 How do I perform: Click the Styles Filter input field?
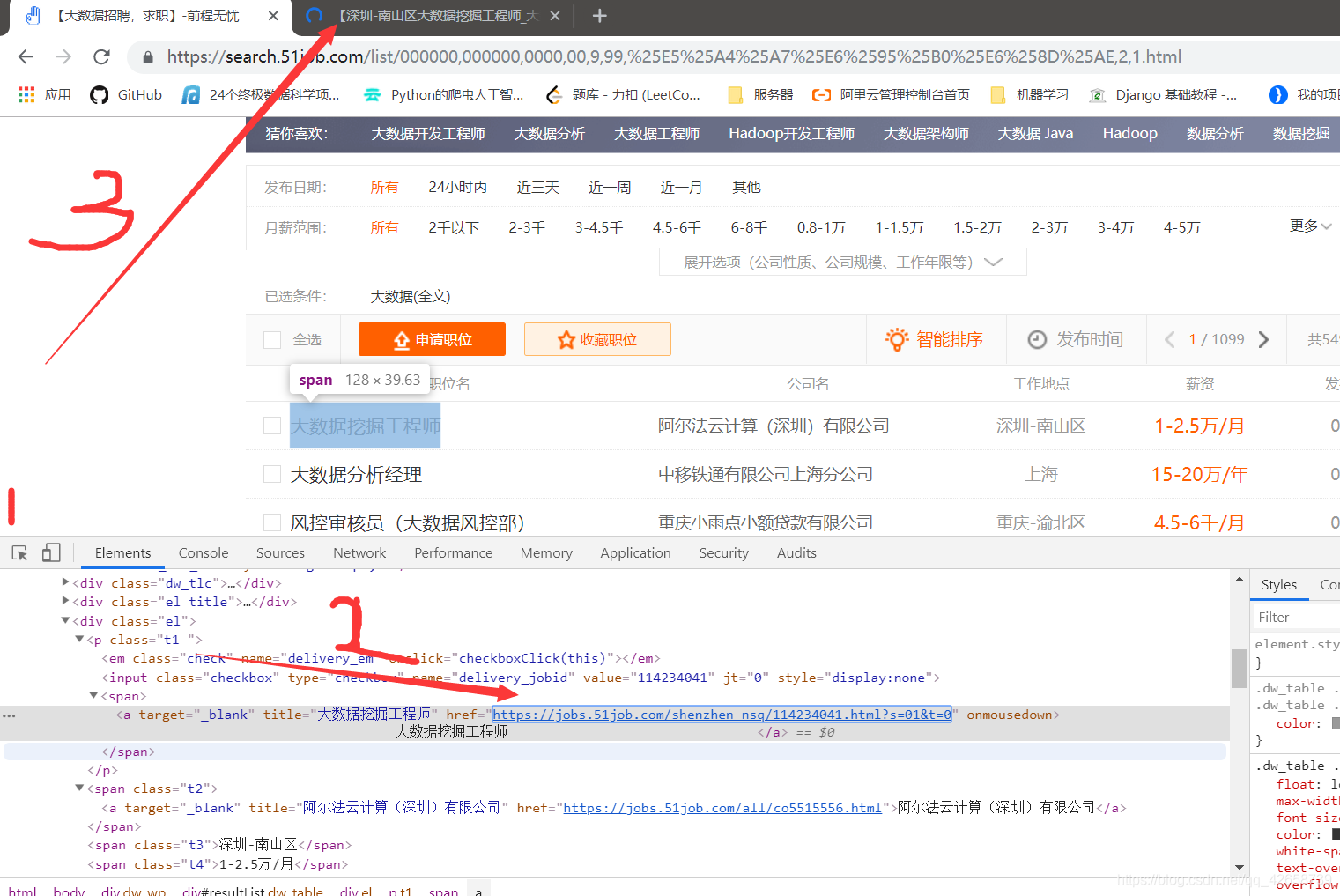(1295, 617)
